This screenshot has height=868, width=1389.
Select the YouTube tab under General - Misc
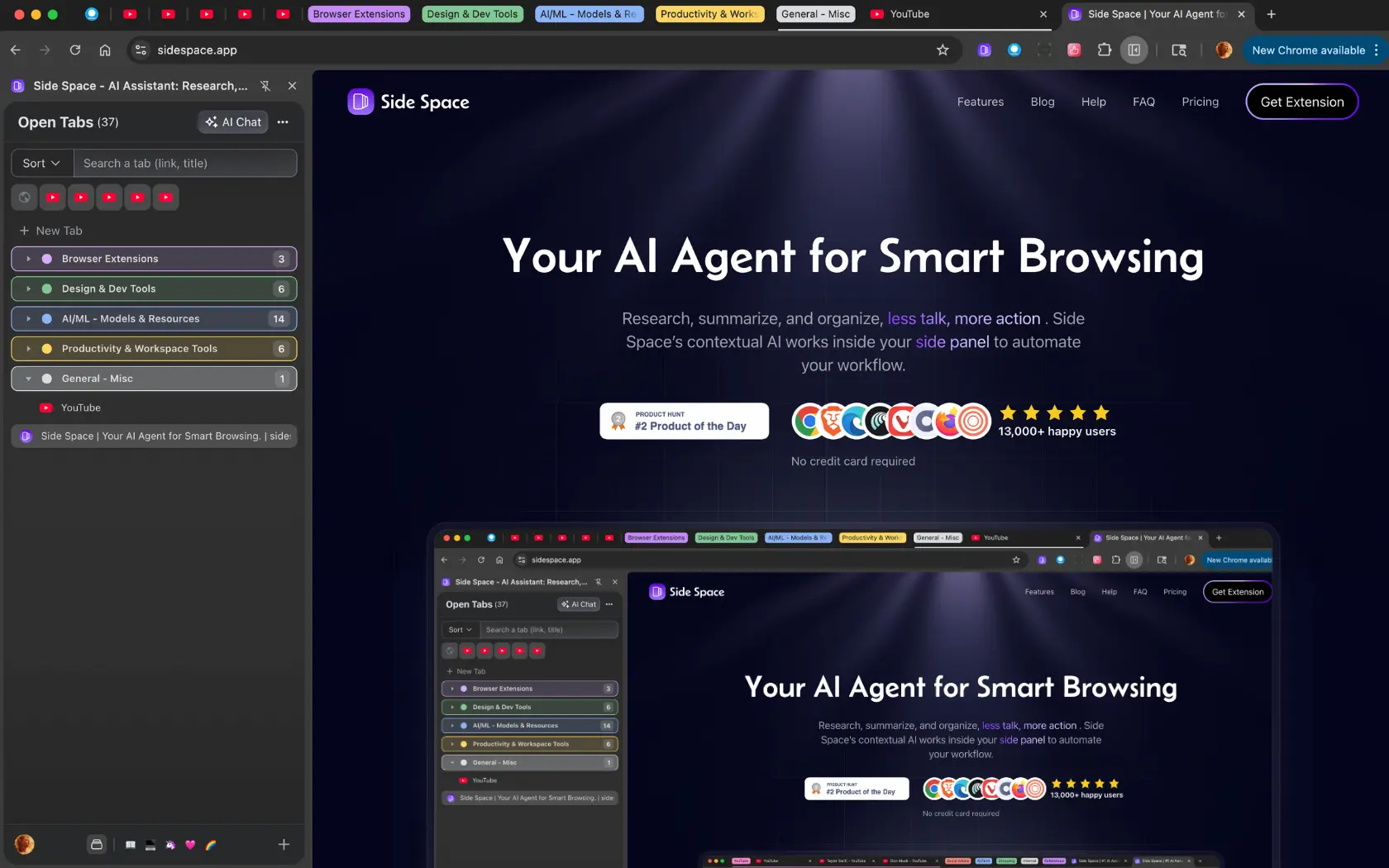[79, 408]
